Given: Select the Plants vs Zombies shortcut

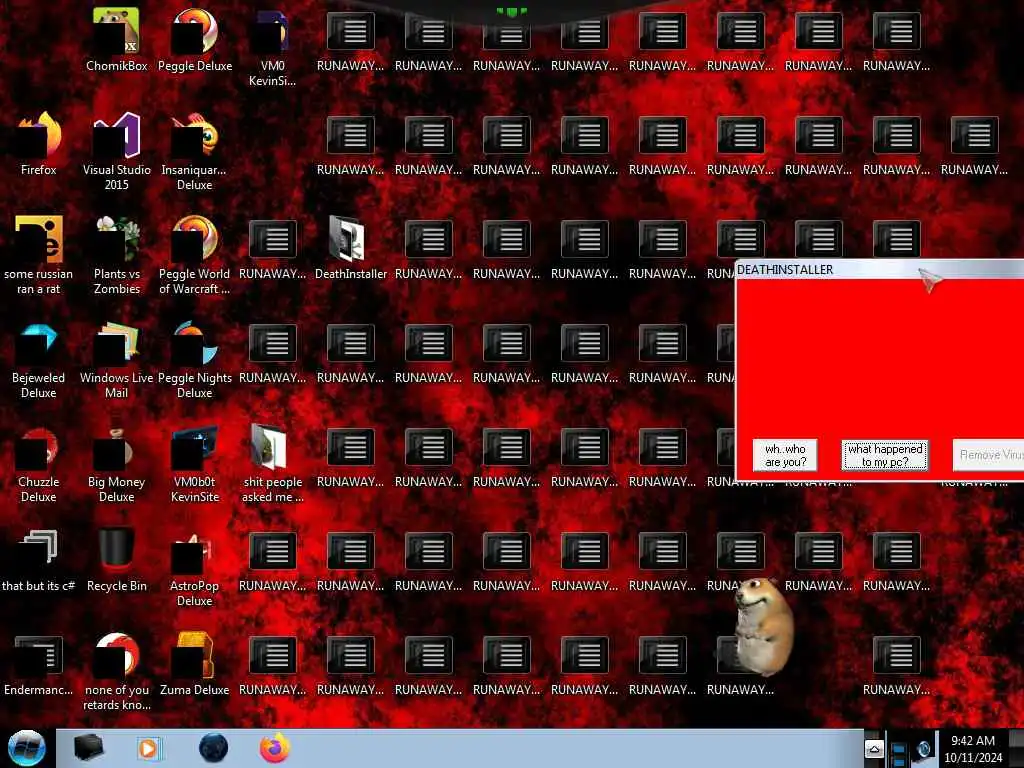Looking at the screenshot, I should [116, 255].
